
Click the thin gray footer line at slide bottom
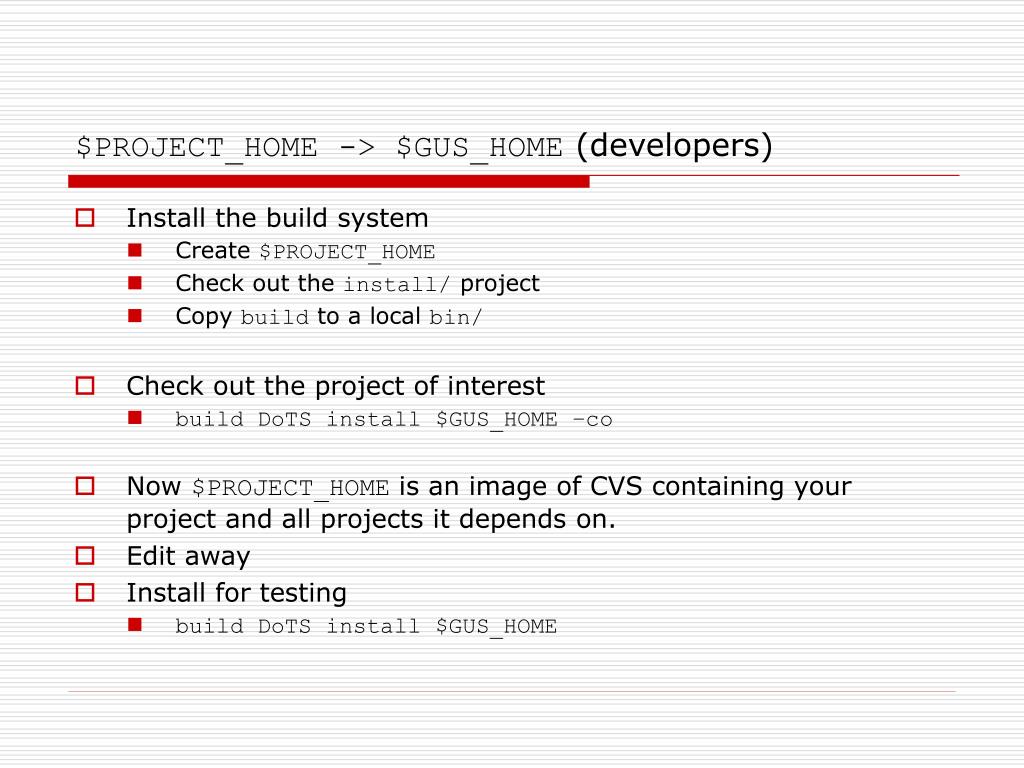512,691
